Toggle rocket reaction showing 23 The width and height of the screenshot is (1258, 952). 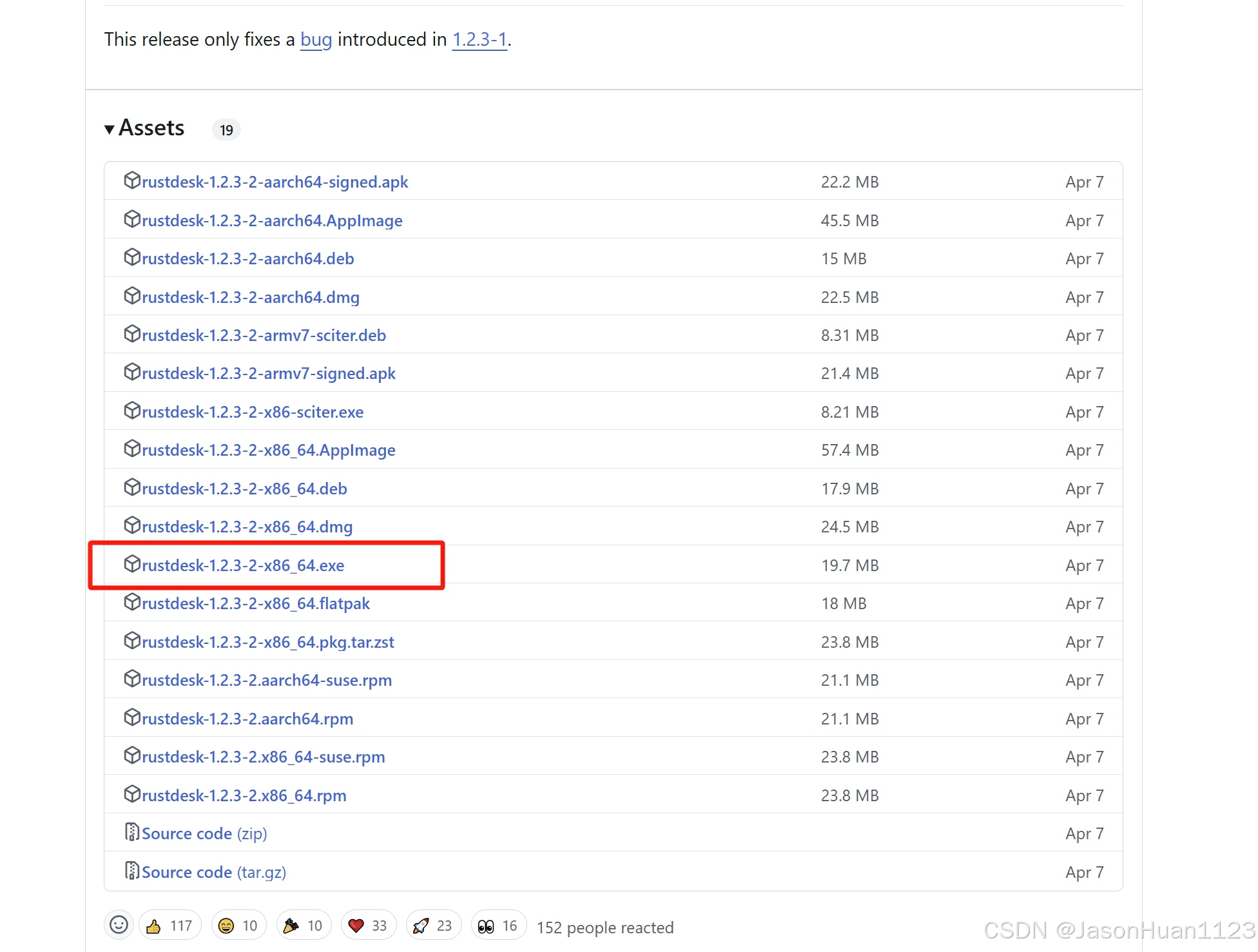(x=433, y=926)
